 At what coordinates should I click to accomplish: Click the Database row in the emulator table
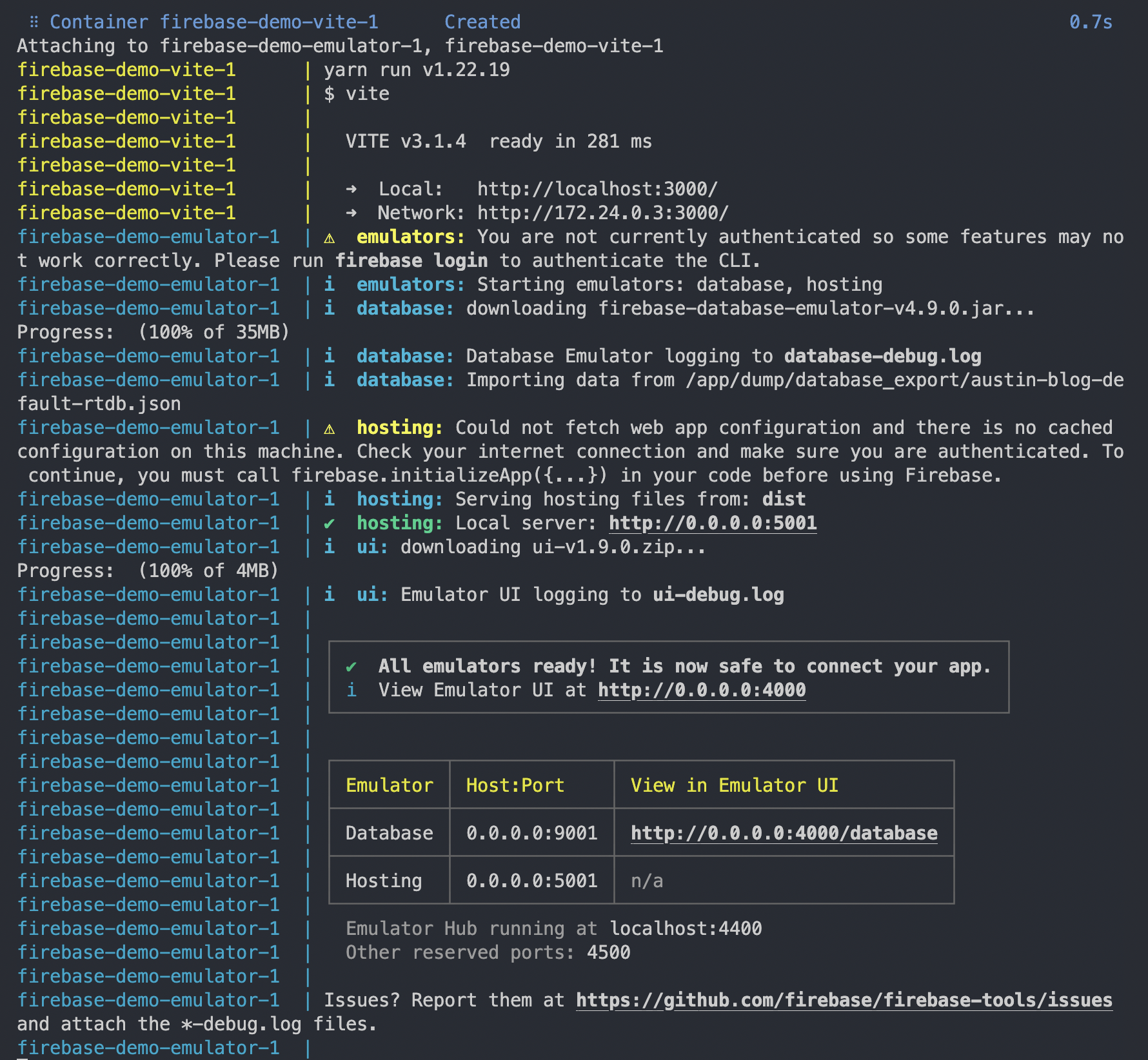pos(388,833)
